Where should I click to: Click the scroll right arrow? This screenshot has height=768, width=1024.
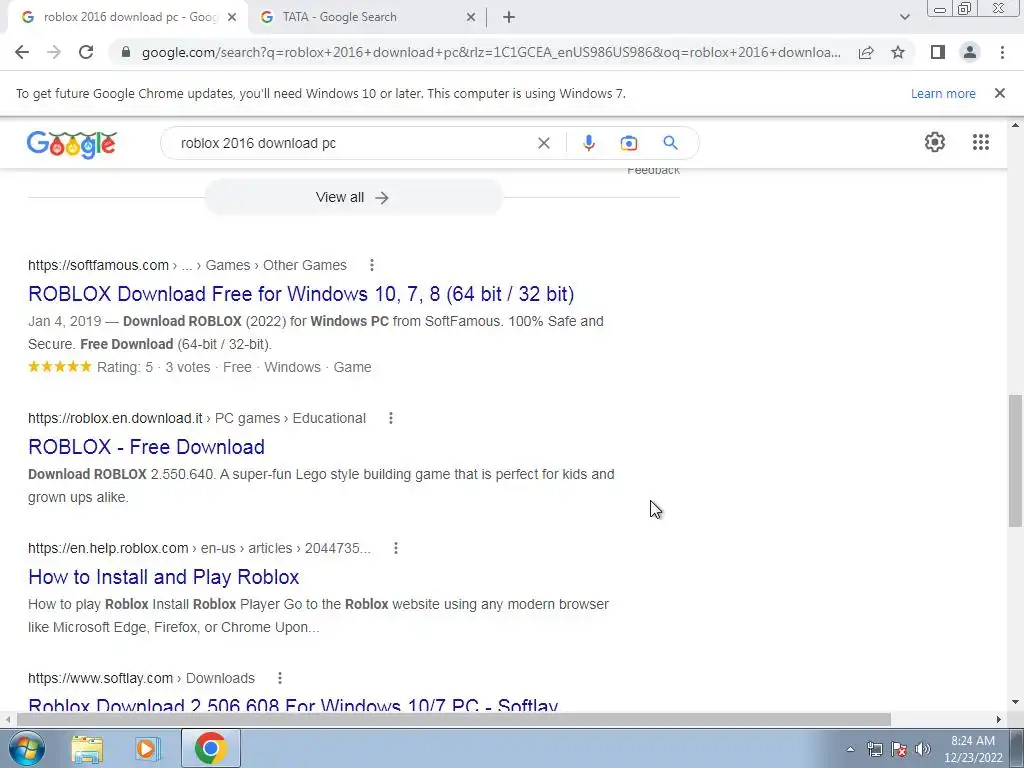998,719
